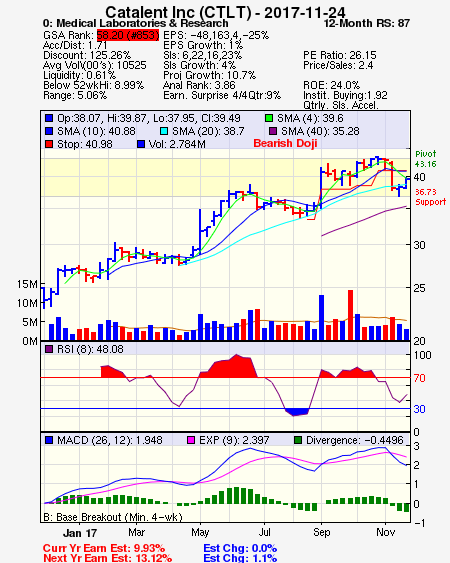Click the Avg Vol(00's): 10525 text
The height and width of the screenshot is (563, 450).
tap(95, 65)
